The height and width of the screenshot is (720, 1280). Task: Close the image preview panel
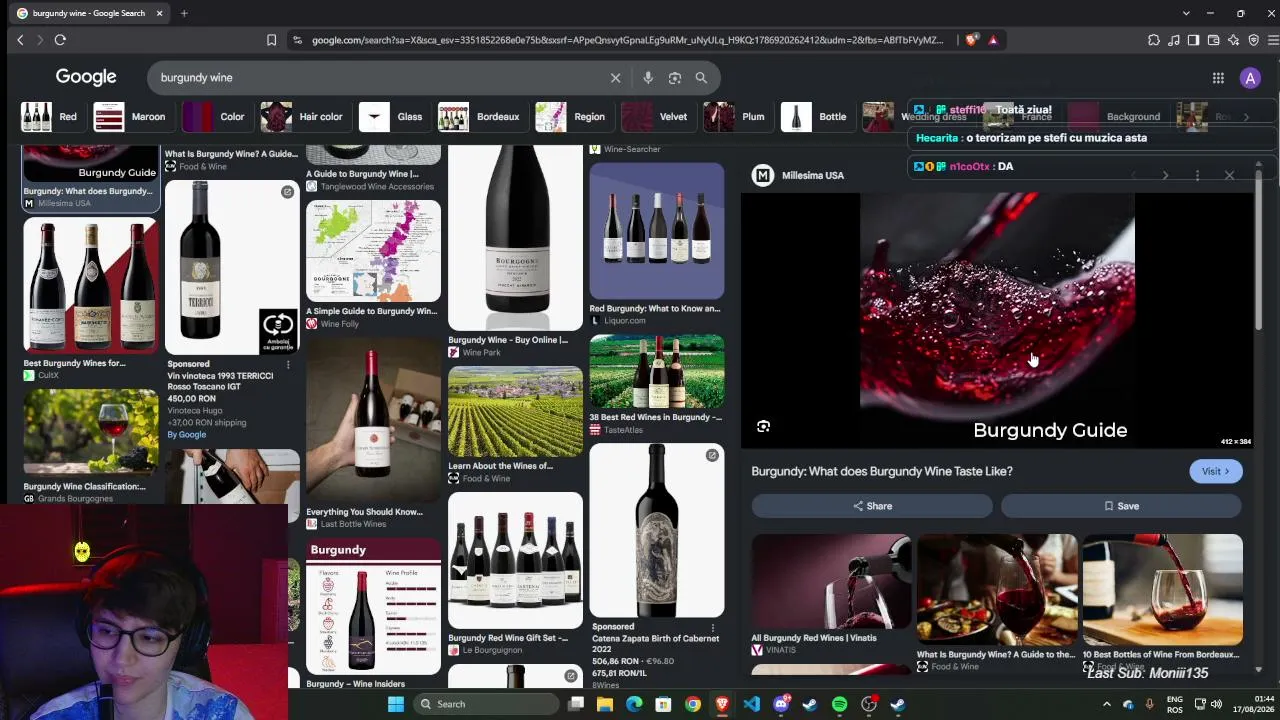coord(1229,175)
